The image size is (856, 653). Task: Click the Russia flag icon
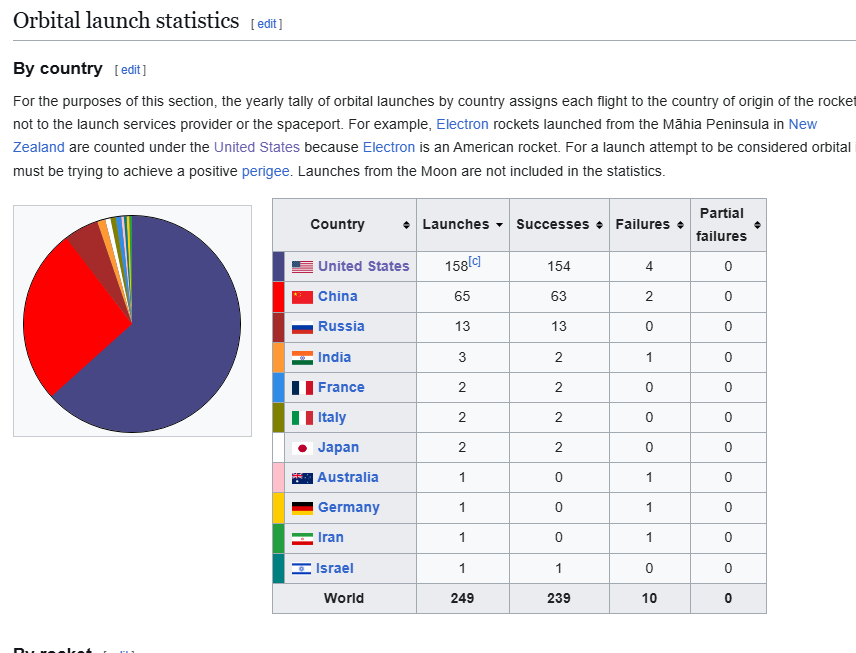coord(302,327)
